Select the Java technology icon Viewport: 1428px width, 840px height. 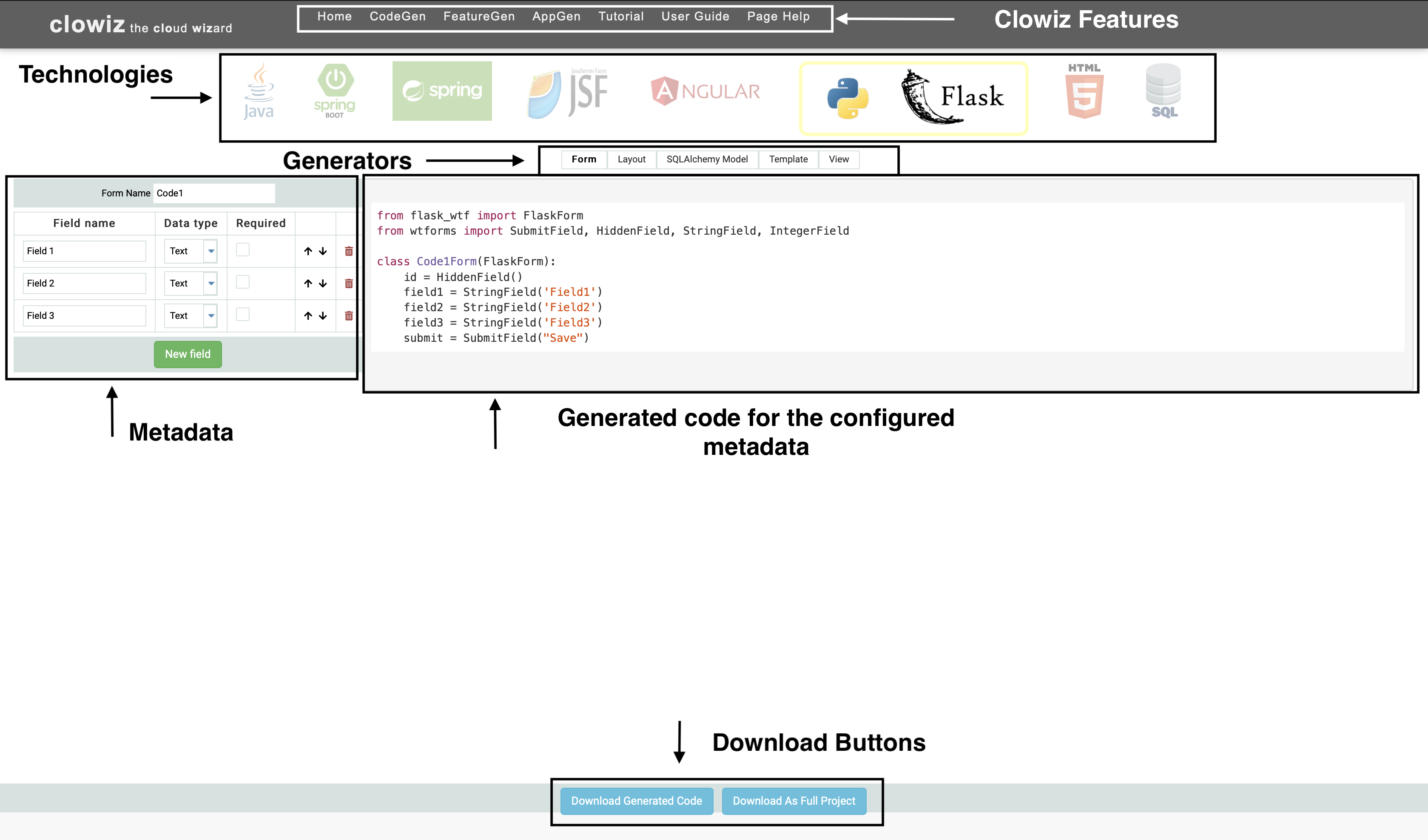click(x=259, y=92)
